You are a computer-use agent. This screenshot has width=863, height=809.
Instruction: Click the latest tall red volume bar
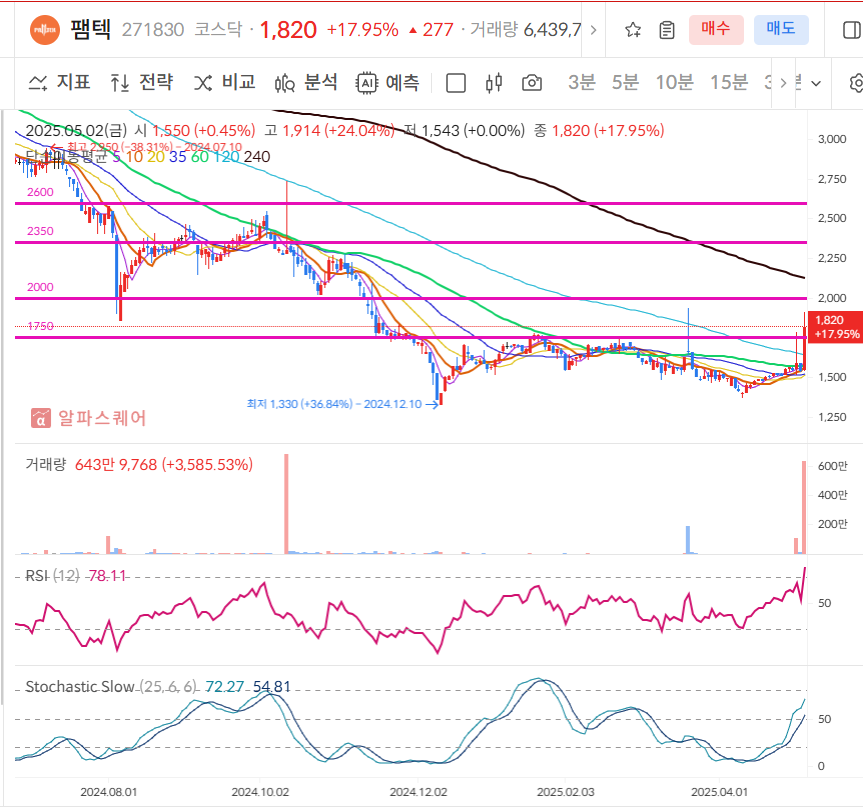[x=804, y=507]
